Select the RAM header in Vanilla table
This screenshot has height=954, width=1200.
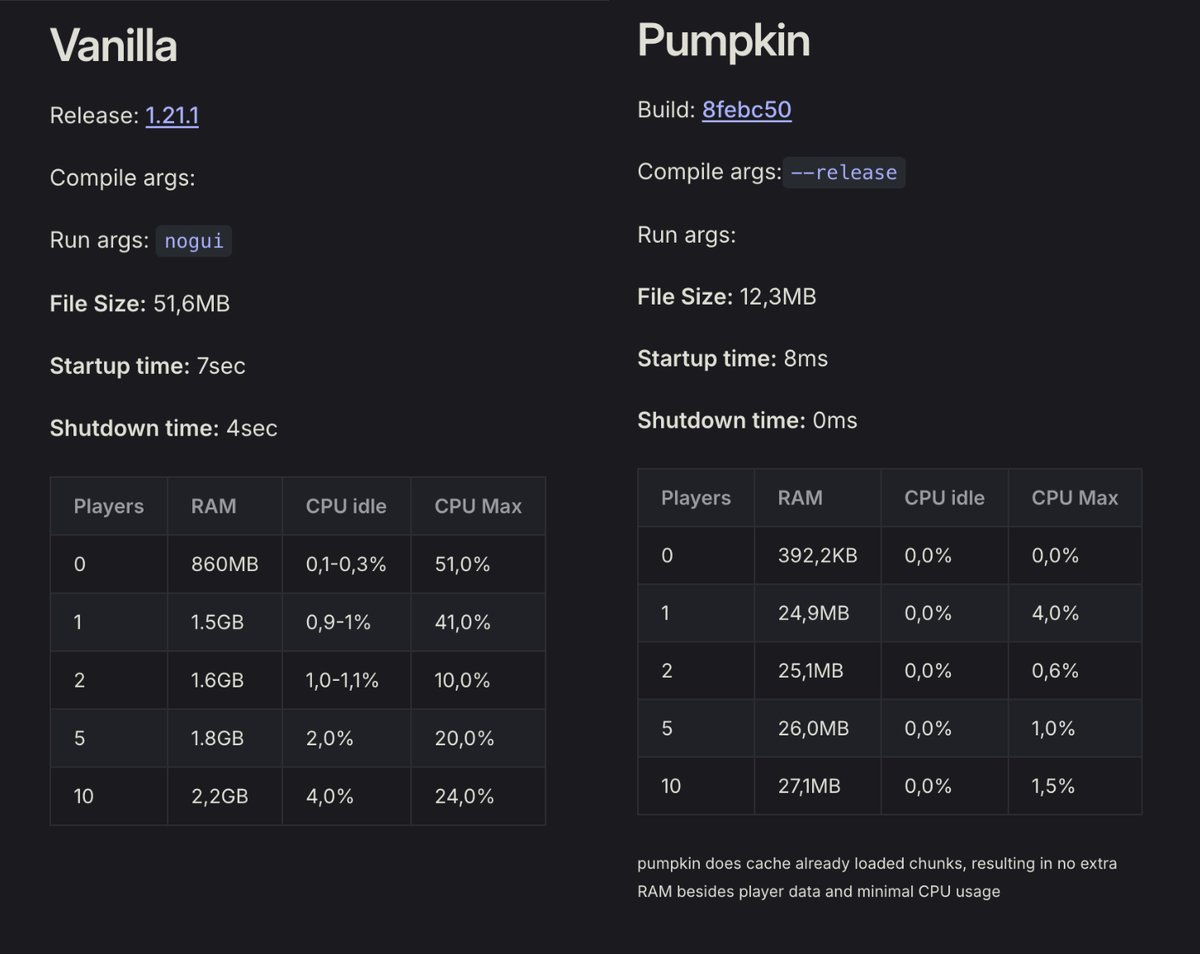[214, 506]
